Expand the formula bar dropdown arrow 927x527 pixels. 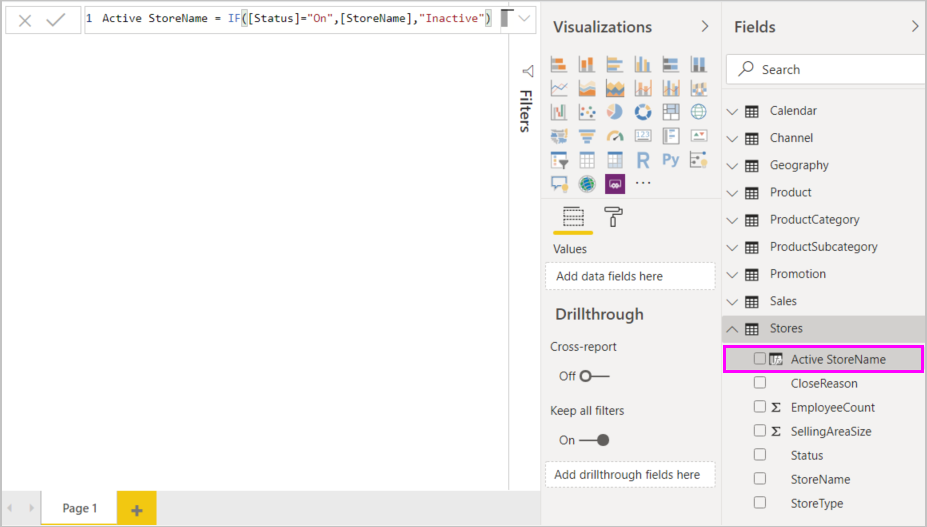(x=524, y=19)
